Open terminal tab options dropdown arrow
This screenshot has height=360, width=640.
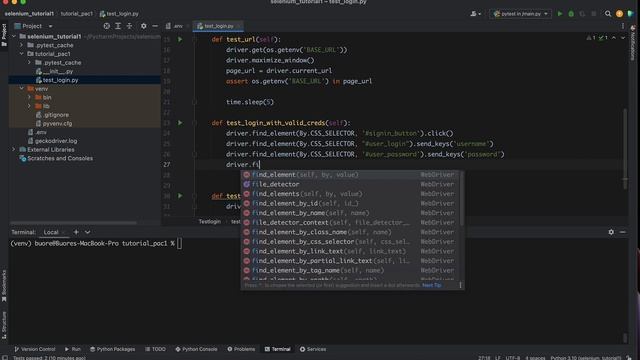[87, 232]
